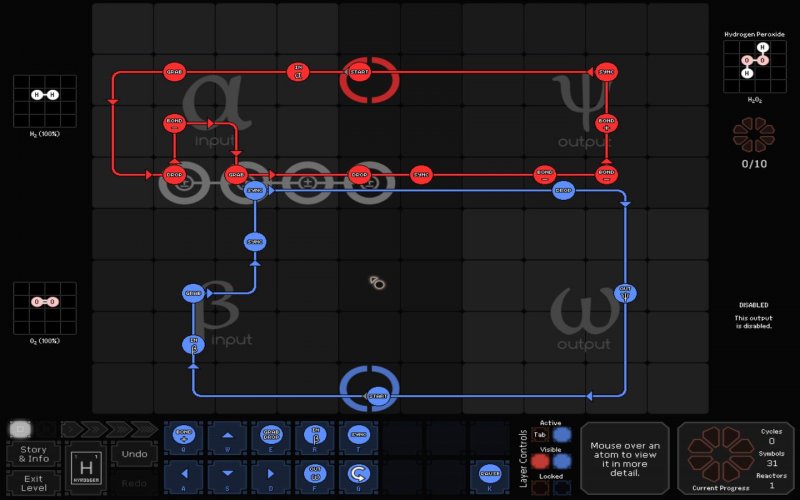
Task: Open Story & Info
Action: (33, 454)
